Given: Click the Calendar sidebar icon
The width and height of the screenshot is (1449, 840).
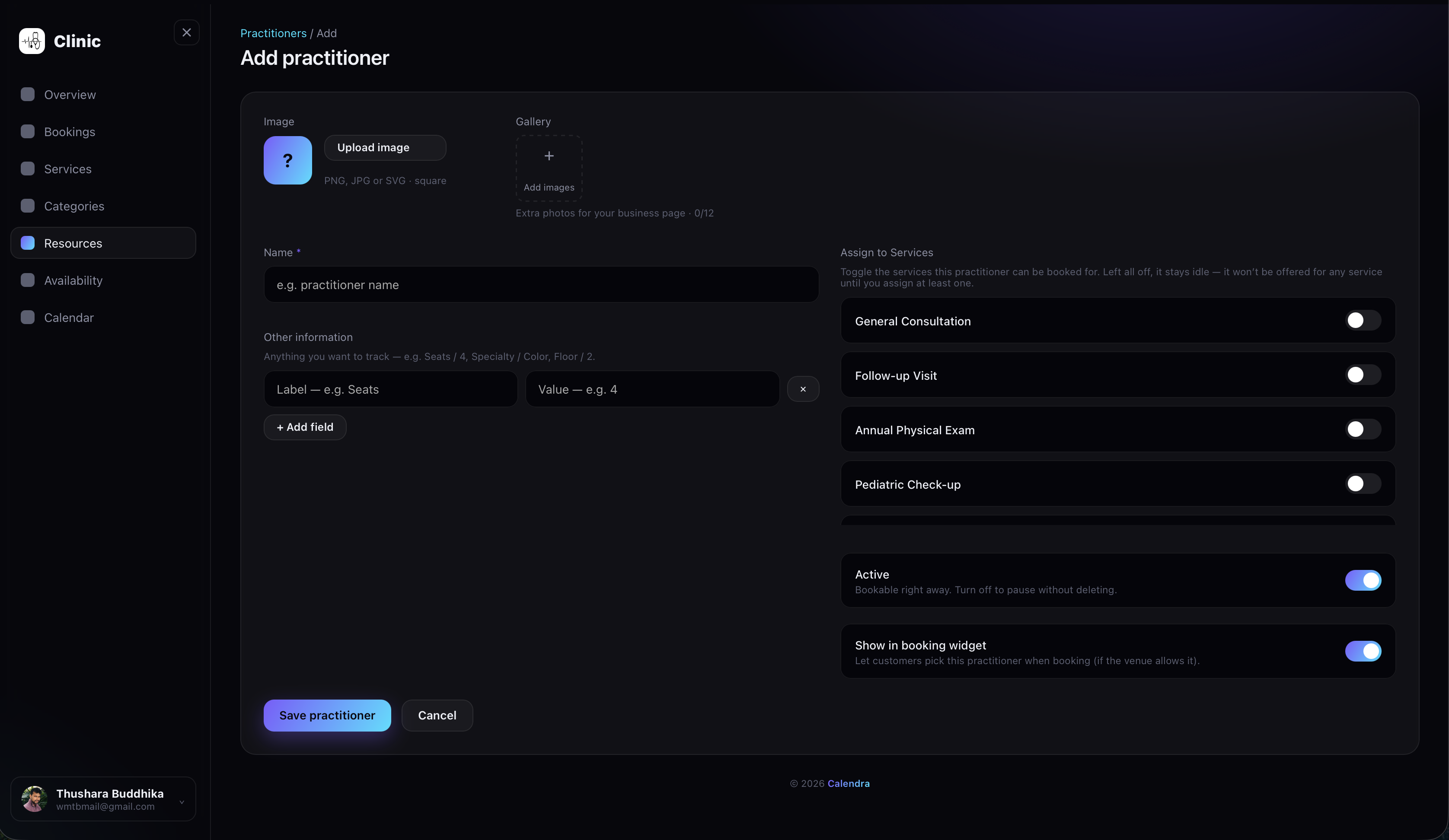Looking at the screenshot, I should (x=28, y=317).
